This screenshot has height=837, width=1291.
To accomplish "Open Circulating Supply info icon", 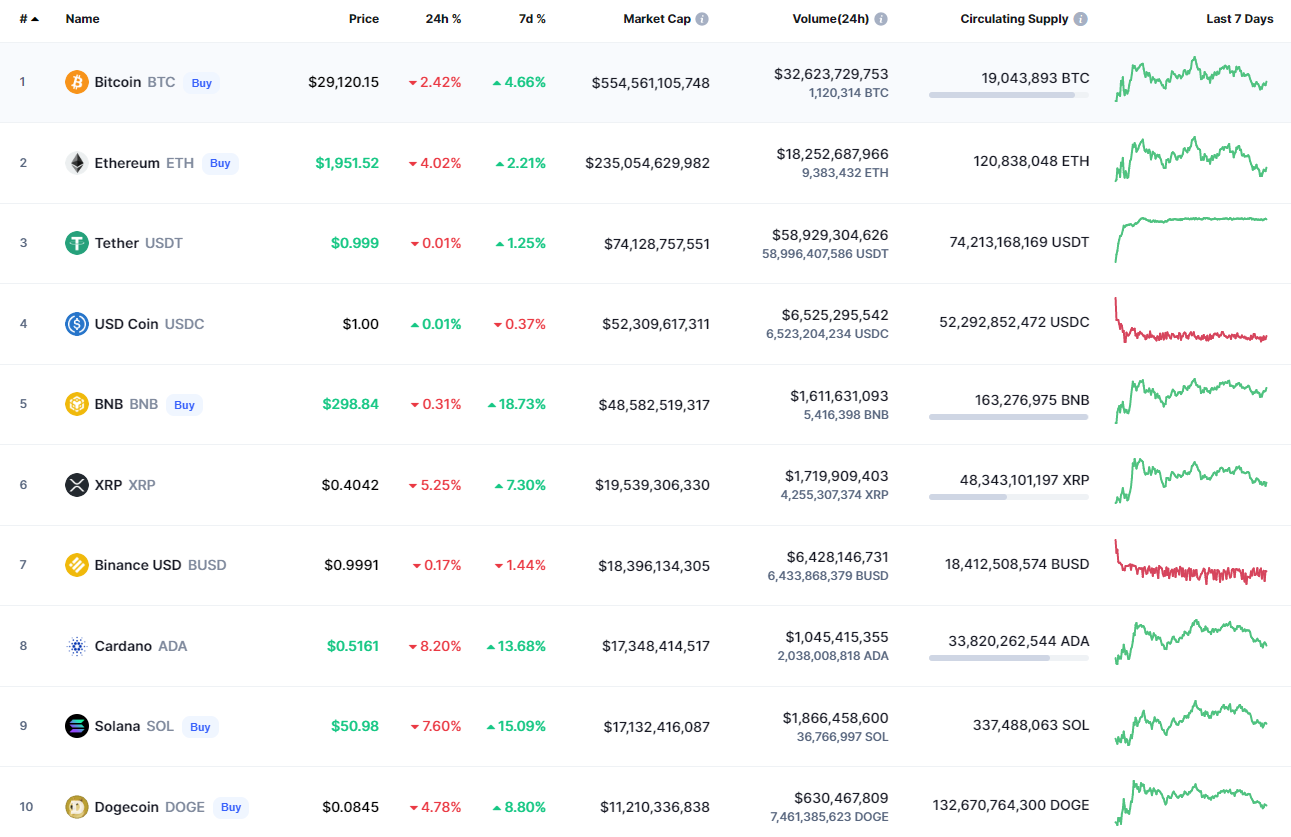I will tap(1081, 19).
